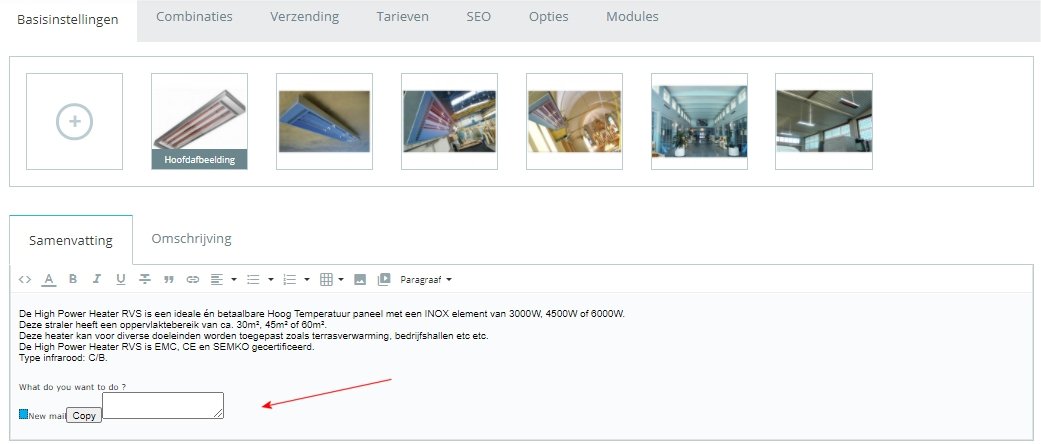Switch to the Opties tab

(x=548, y=17)
